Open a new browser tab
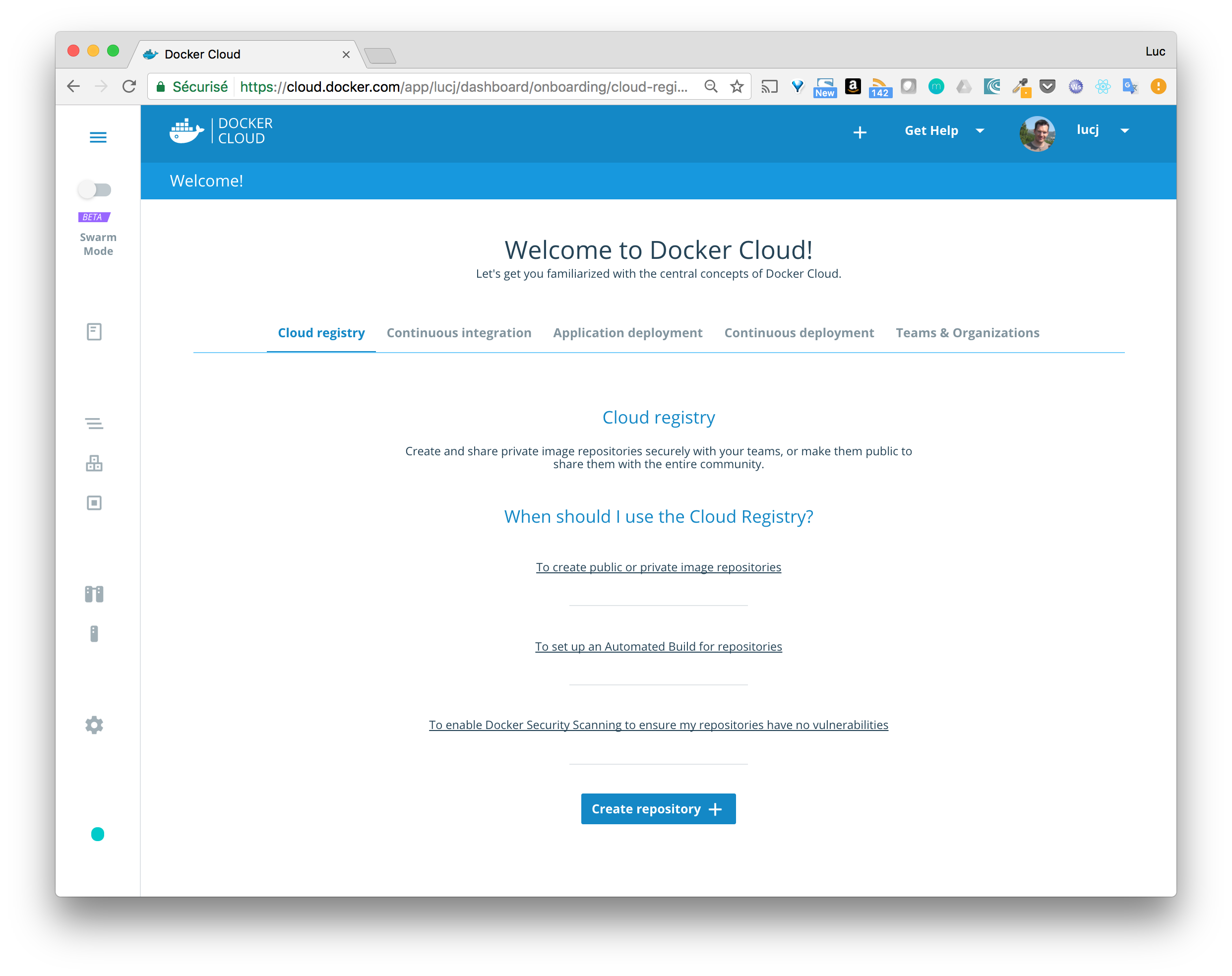Image resolution: width=1232 pixels, height=976 pixels. (380, 56)
